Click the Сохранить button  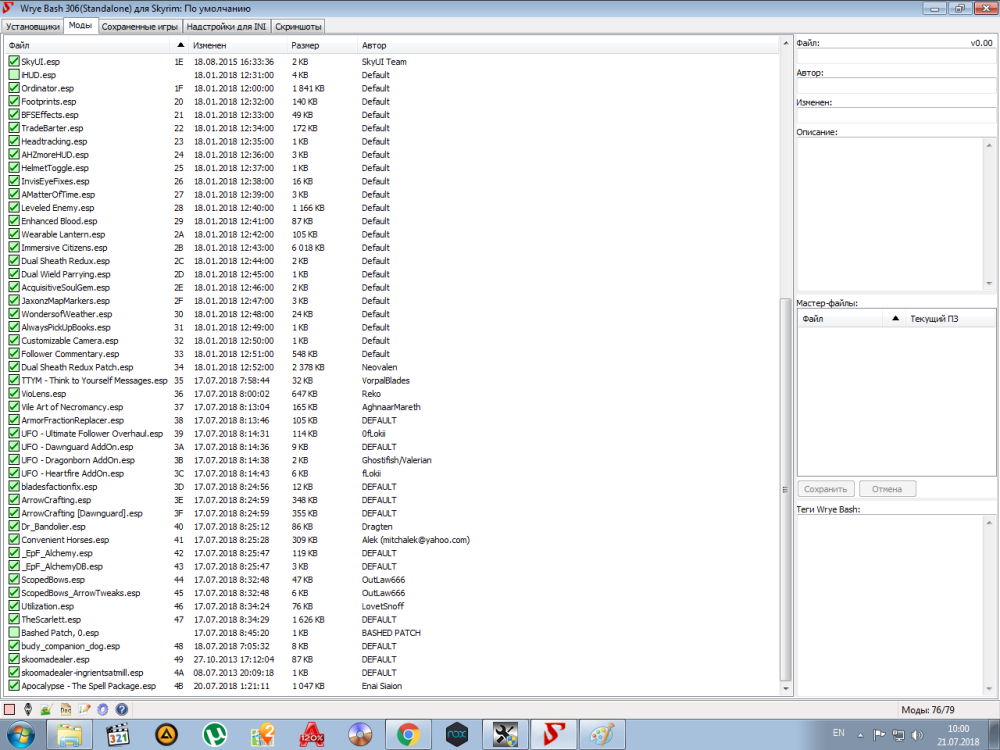825,489
